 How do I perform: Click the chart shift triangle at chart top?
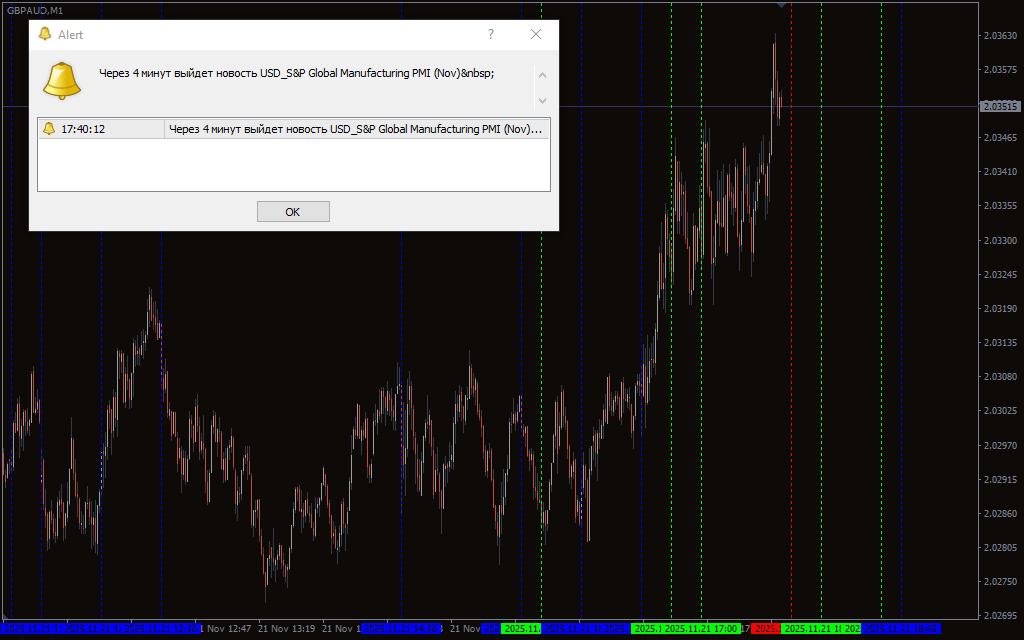781,5
